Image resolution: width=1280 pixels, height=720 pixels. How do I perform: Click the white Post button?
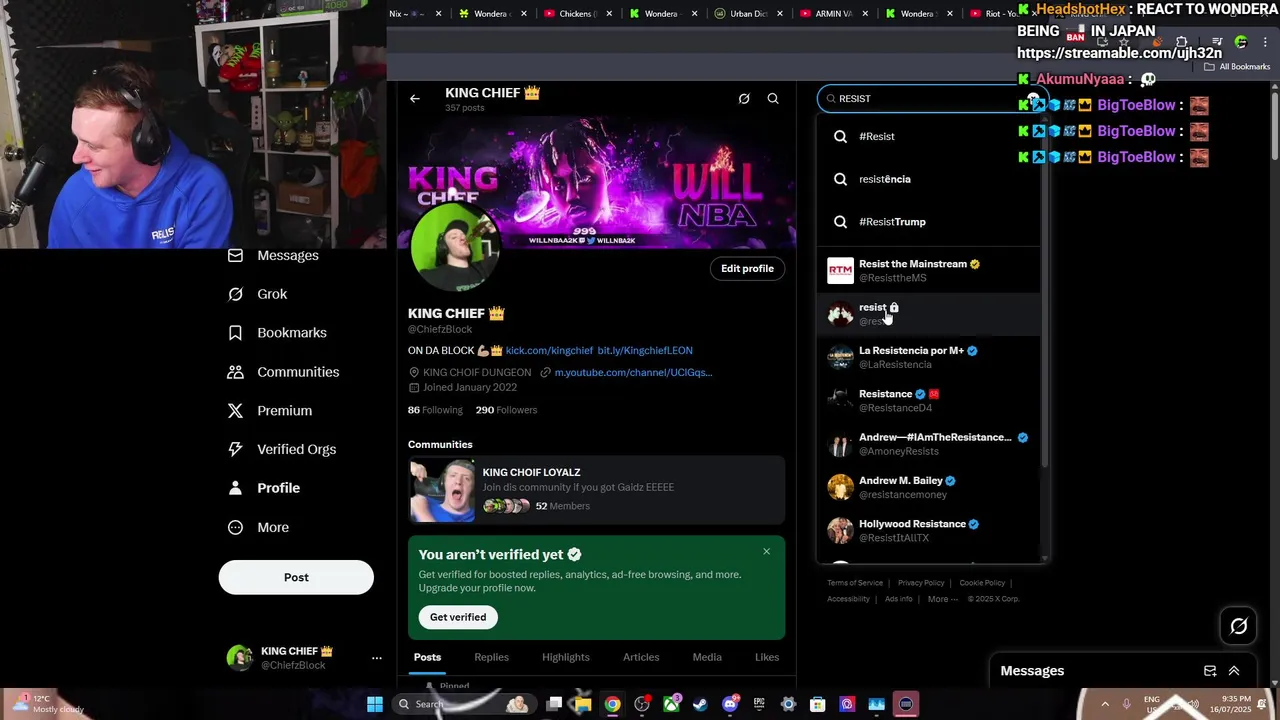[x=296, y=577]
